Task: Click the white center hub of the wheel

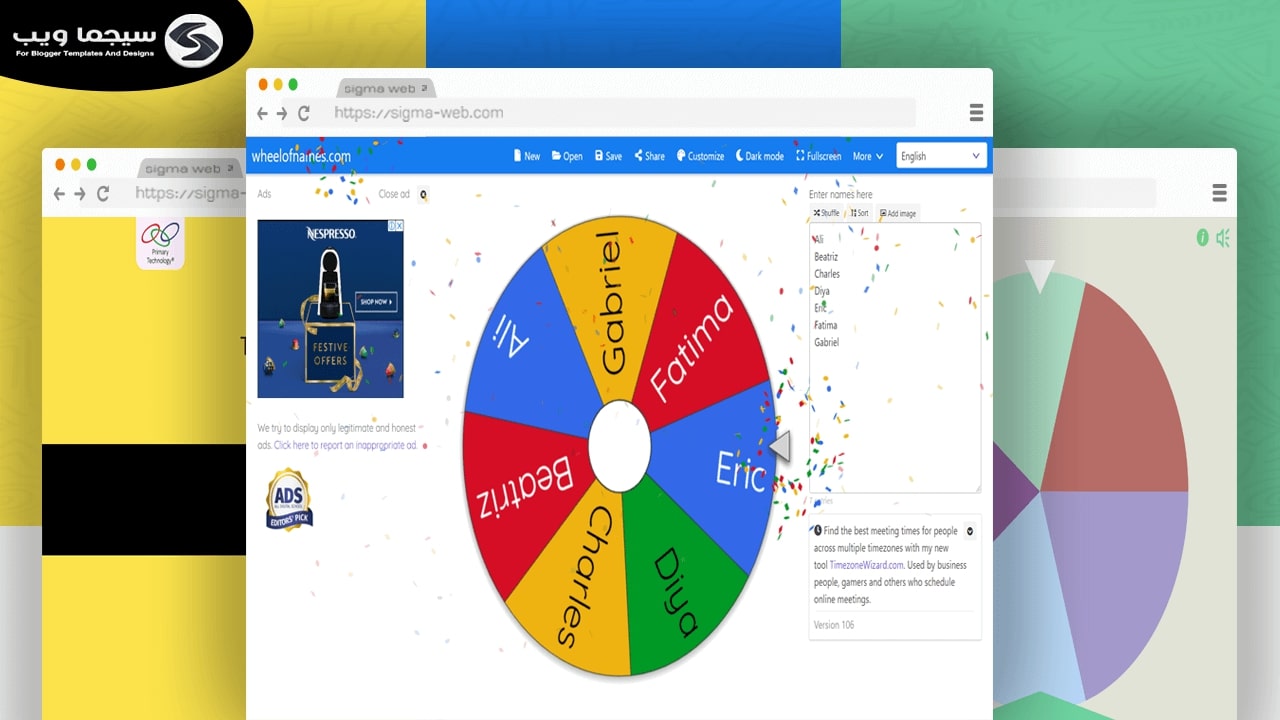Action: [x=619, y=446]
